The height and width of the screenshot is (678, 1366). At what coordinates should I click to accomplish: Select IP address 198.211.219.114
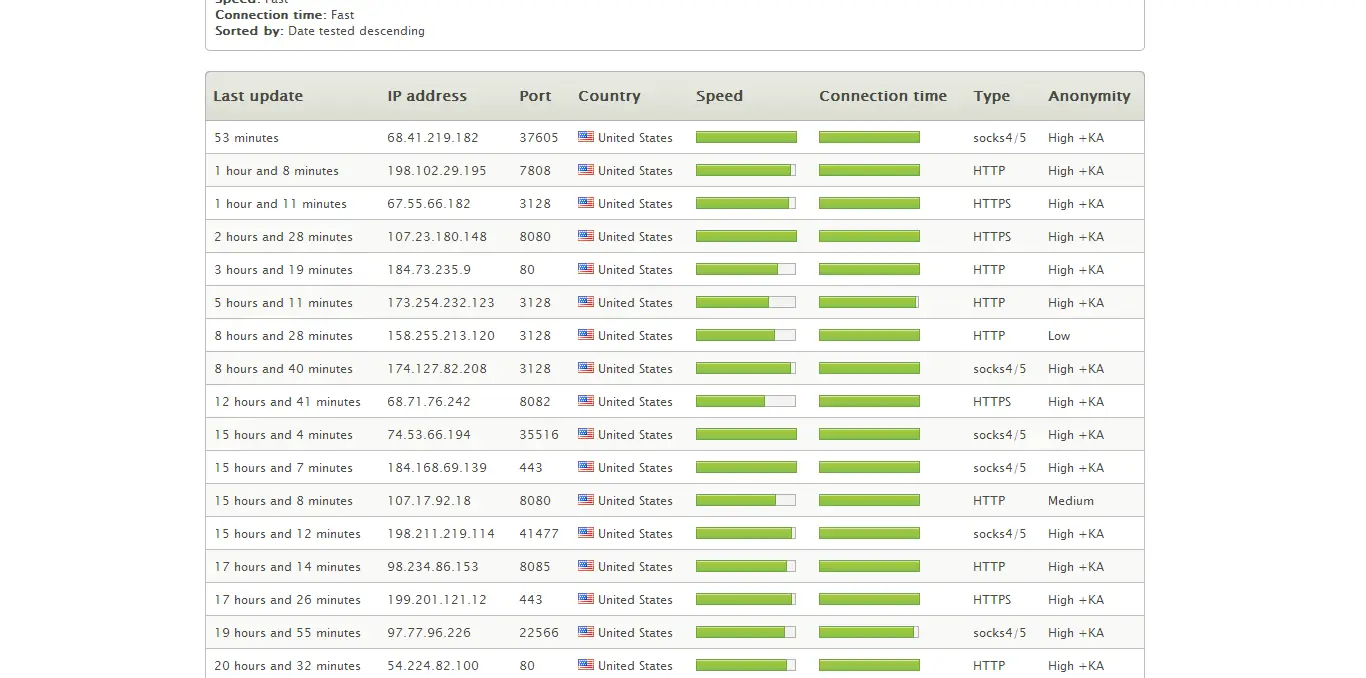pyautogui.click(x=441, y=534)
